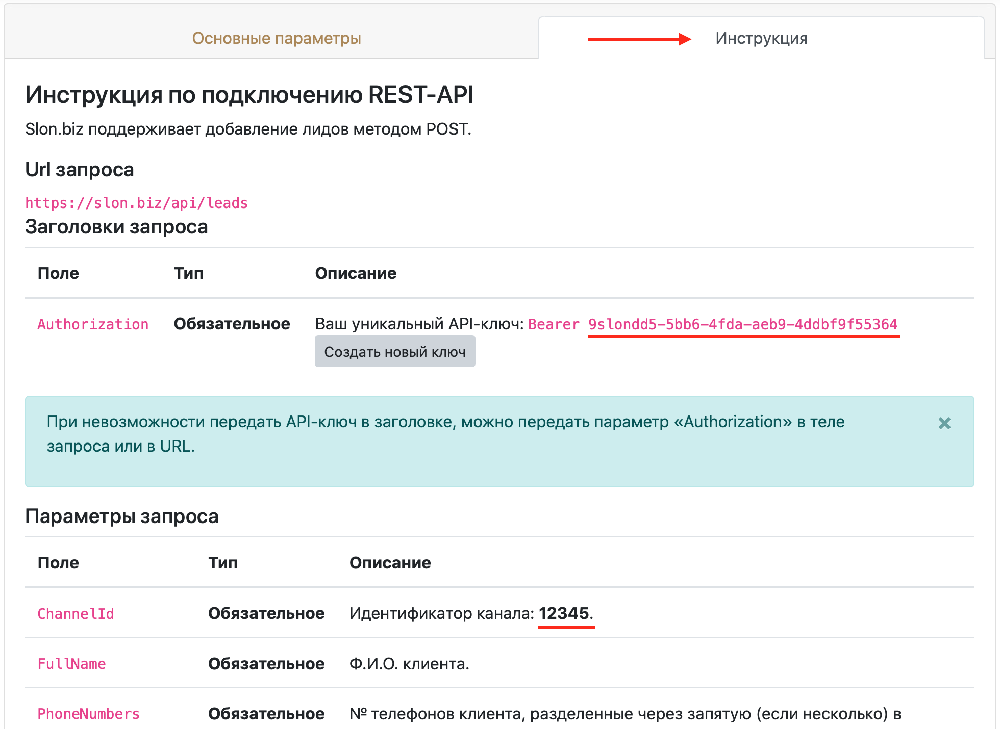This screenshot has width=1000, height=729.
Task: Click Обязательное in the ChannelId row
Action: (x=266, y=613)
